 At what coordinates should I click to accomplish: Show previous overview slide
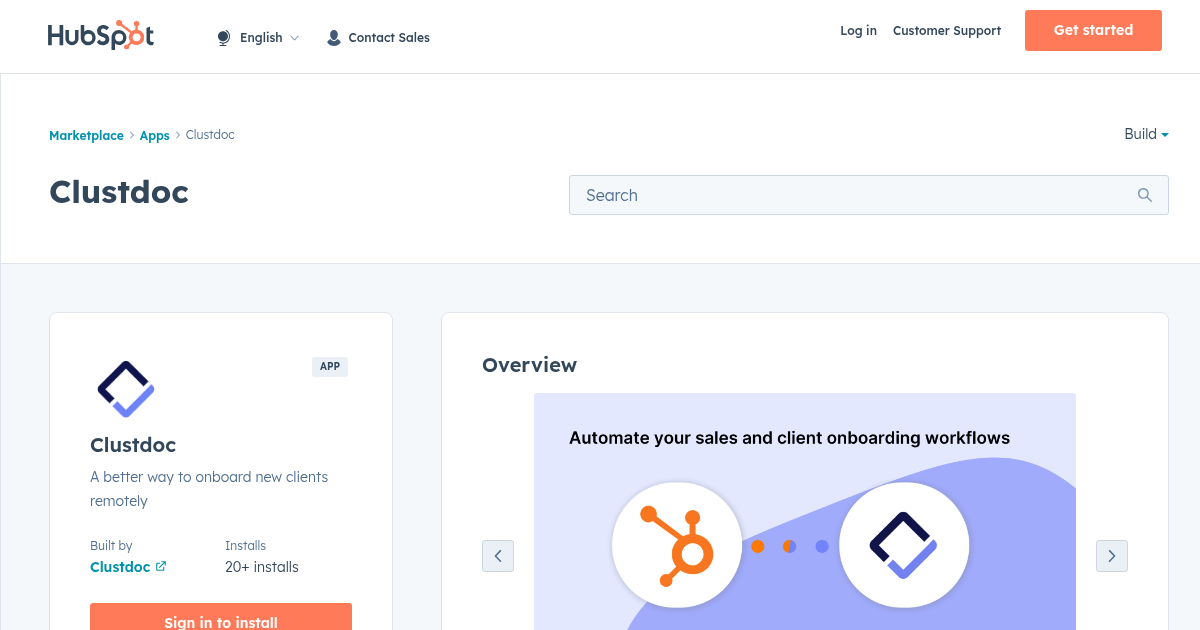point(498,556)
